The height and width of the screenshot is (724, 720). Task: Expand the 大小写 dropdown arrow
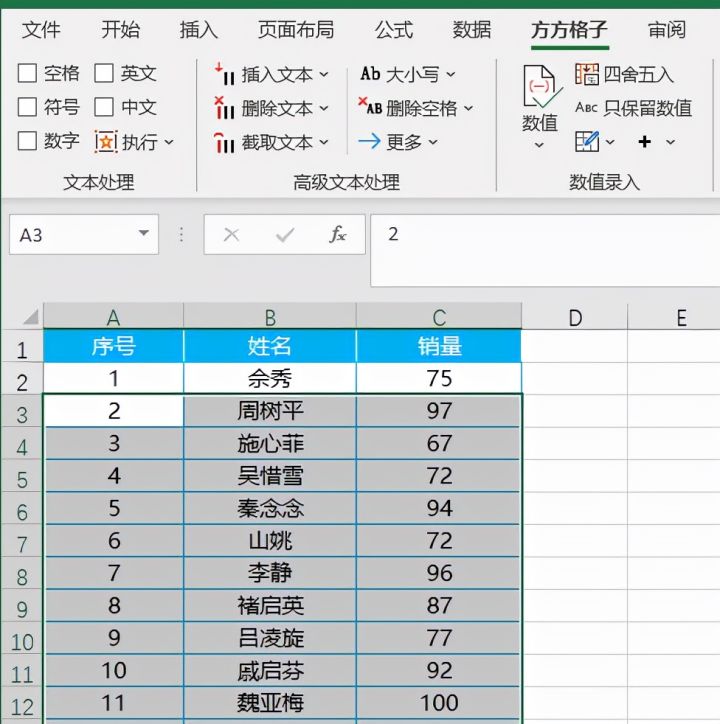(451, 74)
